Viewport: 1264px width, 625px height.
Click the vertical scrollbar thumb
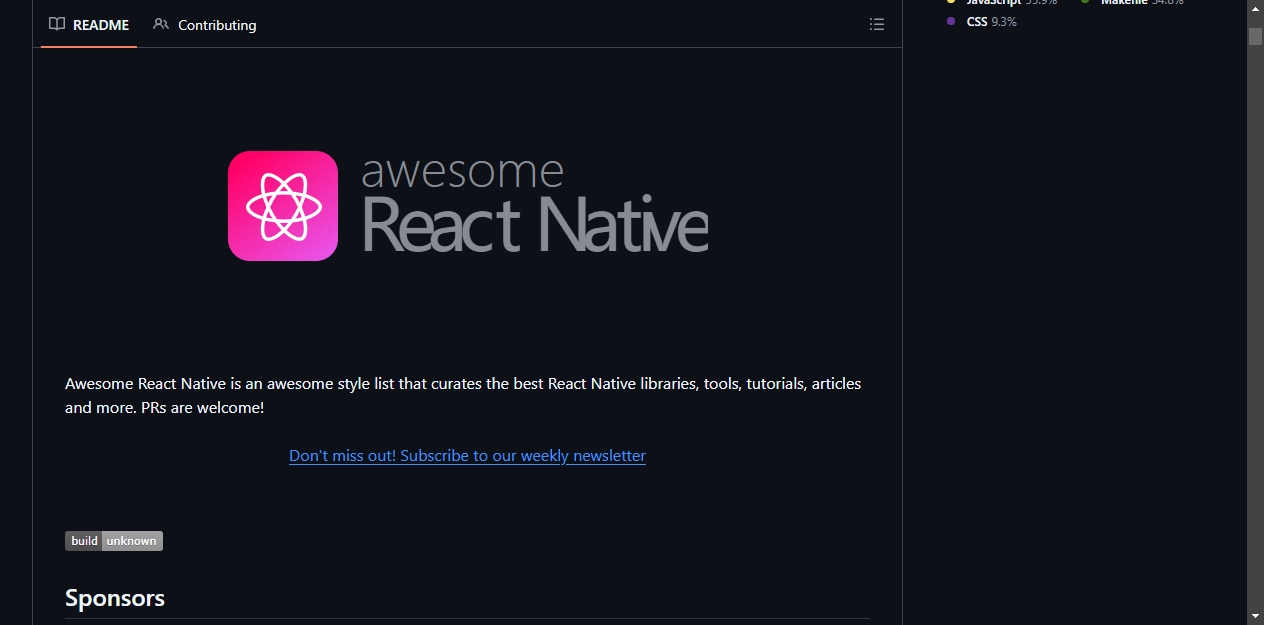pos(1255,36)
